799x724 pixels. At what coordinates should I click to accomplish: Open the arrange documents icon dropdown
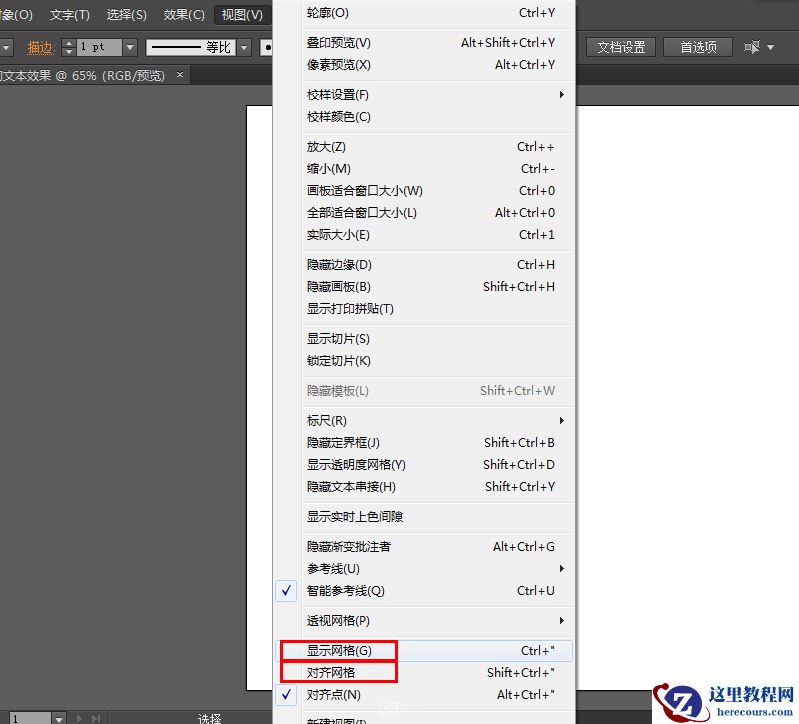click(x=758, y=47)
